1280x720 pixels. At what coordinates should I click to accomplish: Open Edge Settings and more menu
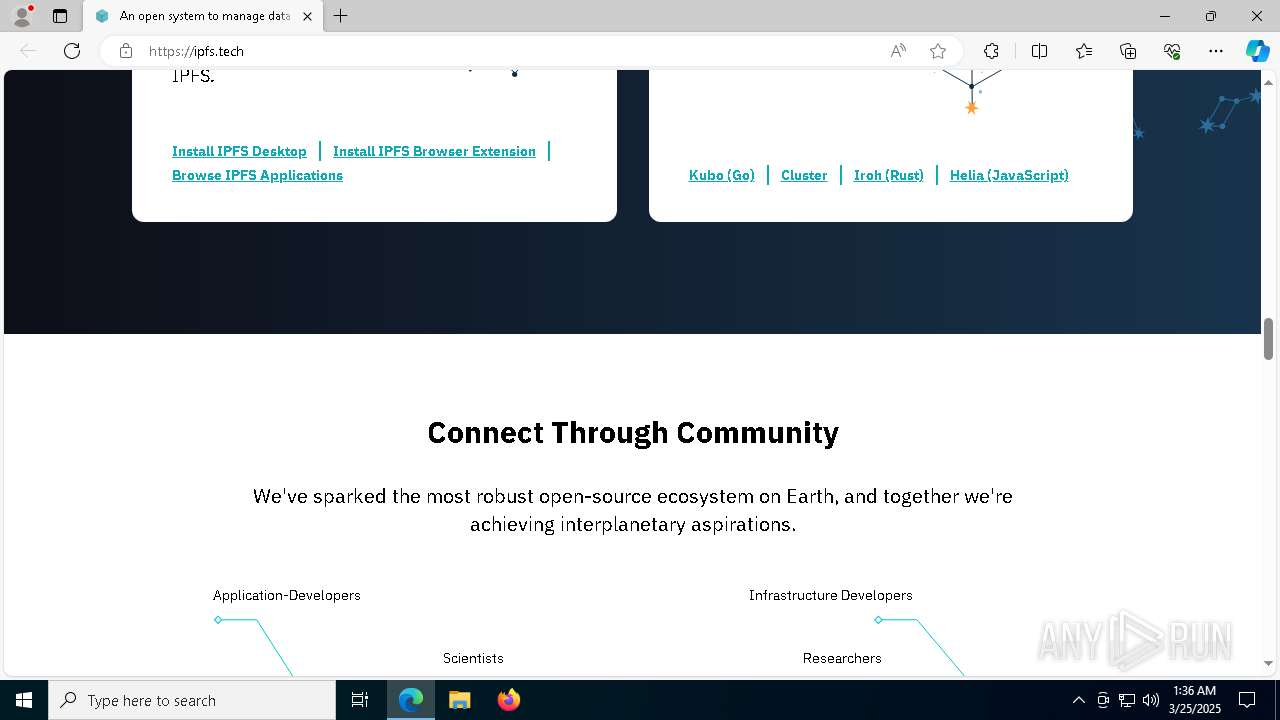(1216, 51)
